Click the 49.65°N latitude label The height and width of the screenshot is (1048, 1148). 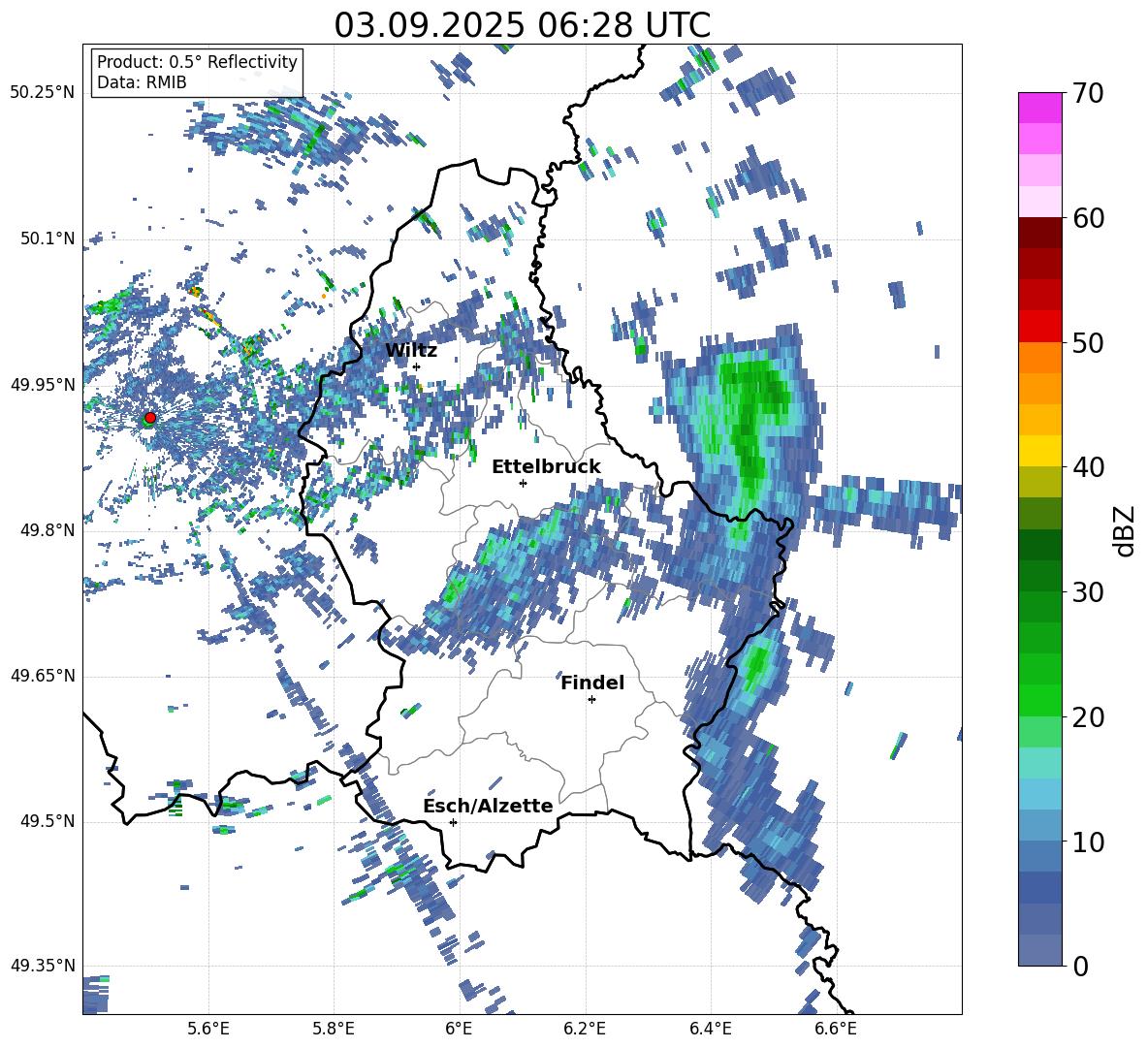[43, 676]
